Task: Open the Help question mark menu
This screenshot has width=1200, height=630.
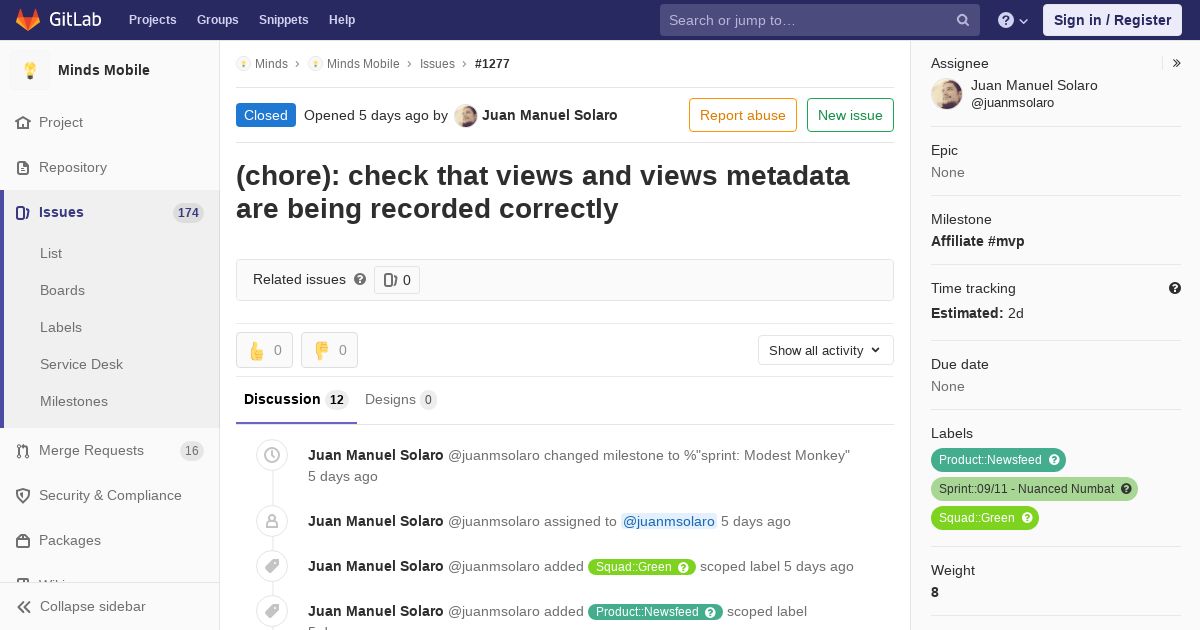Action: [1013, 20]
